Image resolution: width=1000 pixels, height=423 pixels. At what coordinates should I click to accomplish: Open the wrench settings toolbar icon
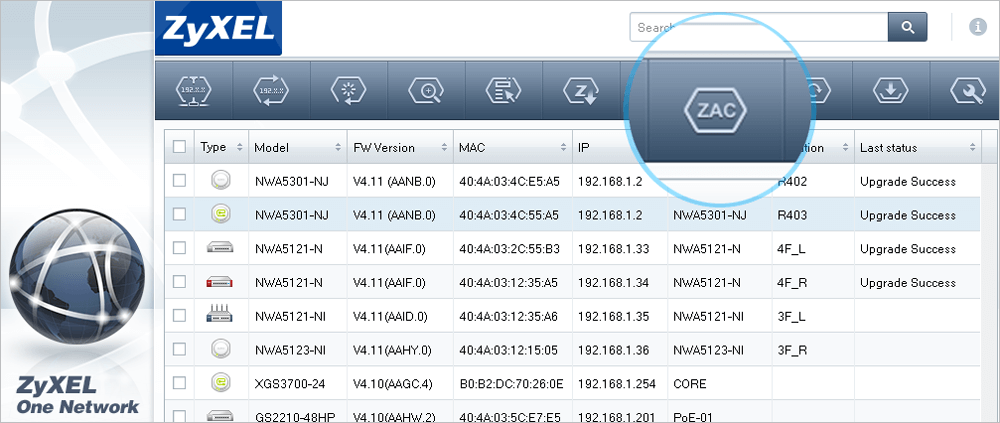pyautogui.click(x=968, y=91)
